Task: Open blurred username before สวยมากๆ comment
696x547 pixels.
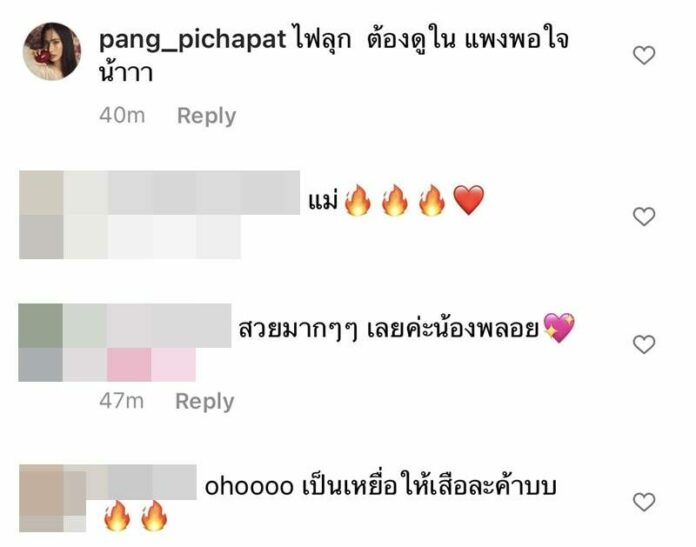Action: point(125,342)
